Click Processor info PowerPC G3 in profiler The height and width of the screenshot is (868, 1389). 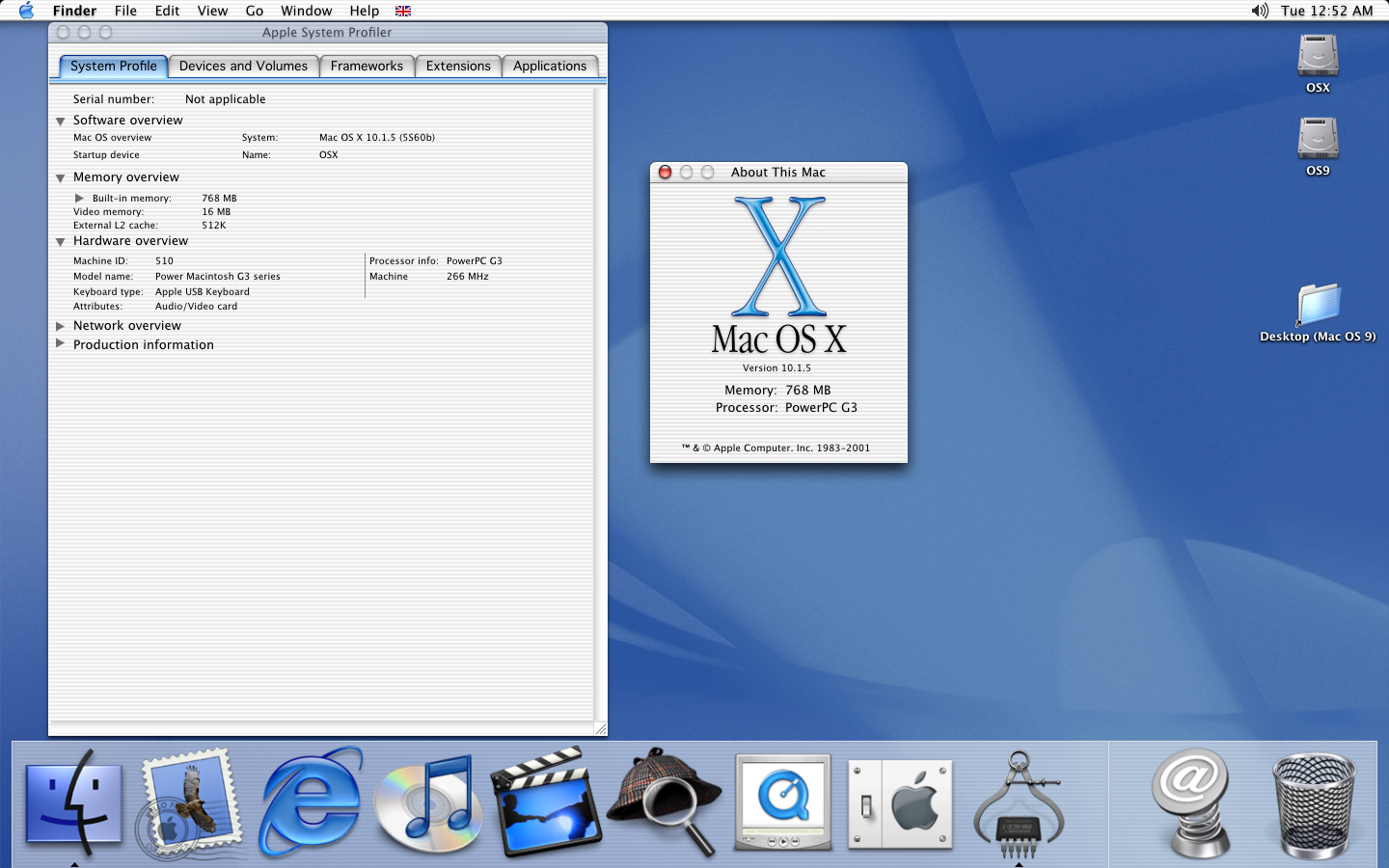475,261
